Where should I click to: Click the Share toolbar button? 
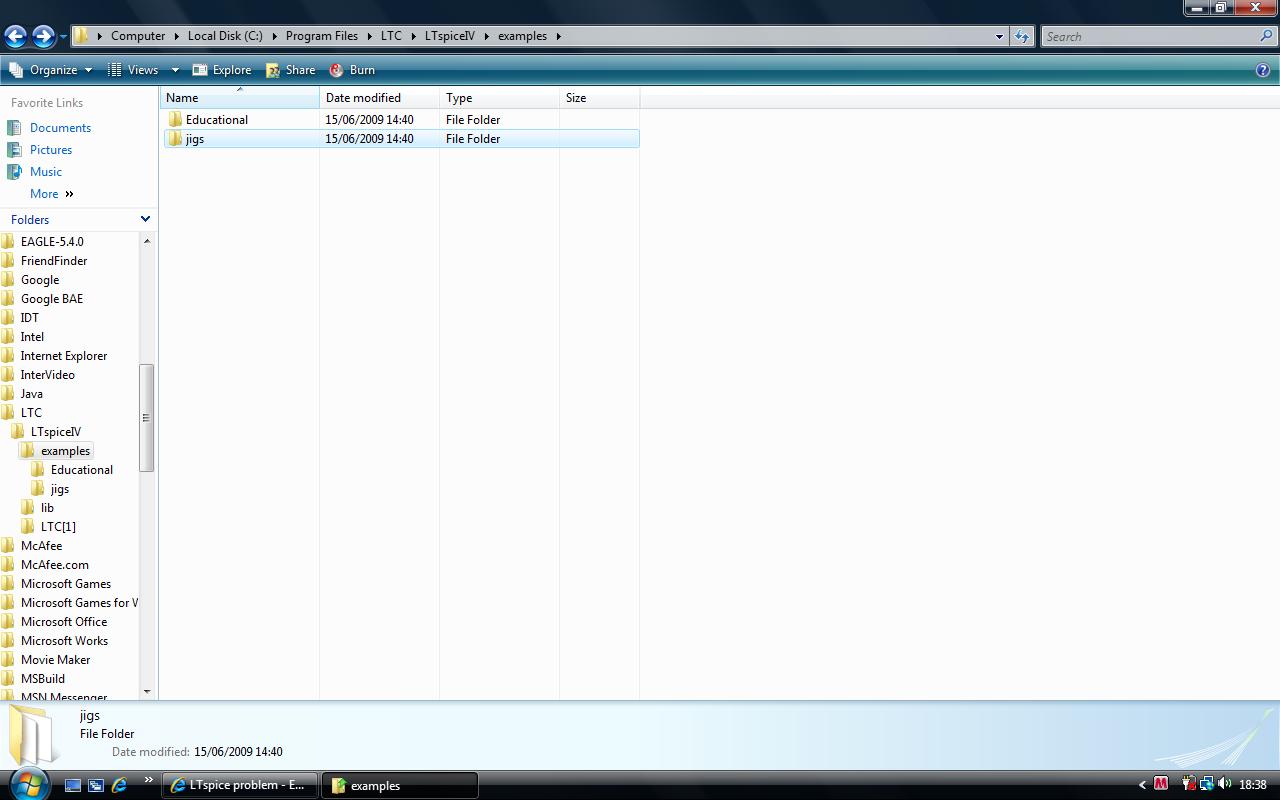pos(290,70)
